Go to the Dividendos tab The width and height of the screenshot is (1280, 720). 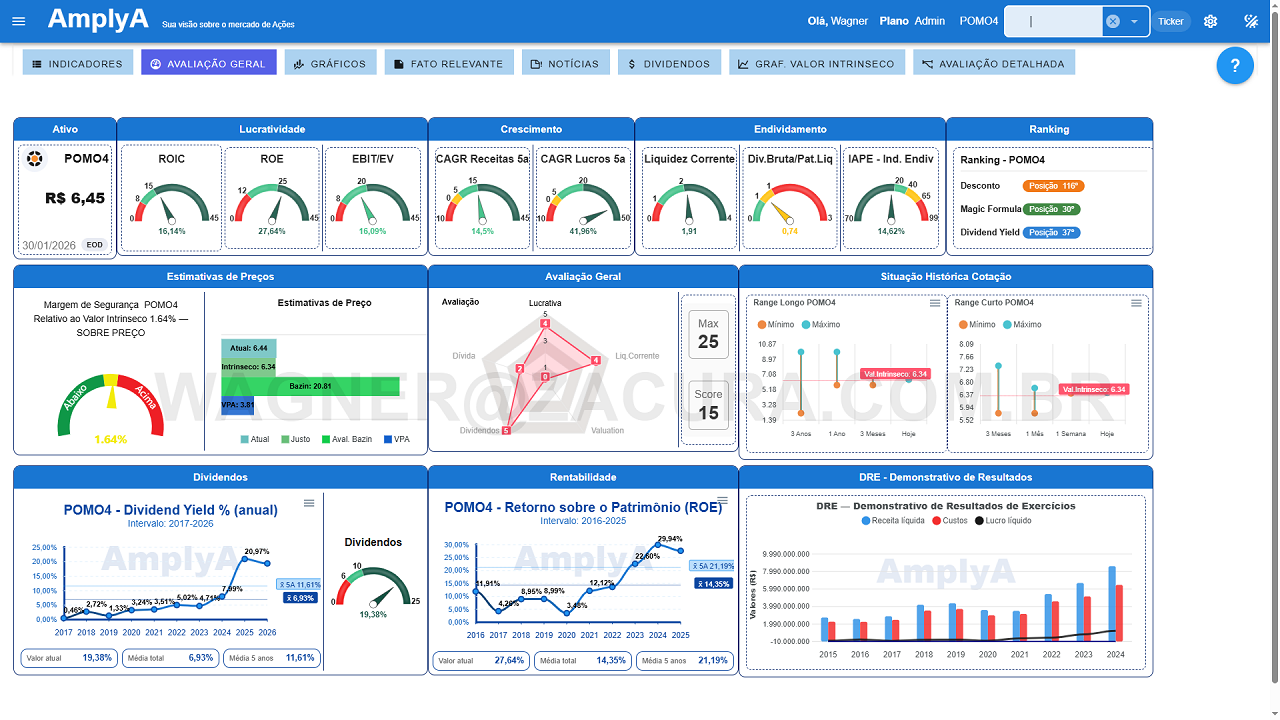tap(669, 63)
